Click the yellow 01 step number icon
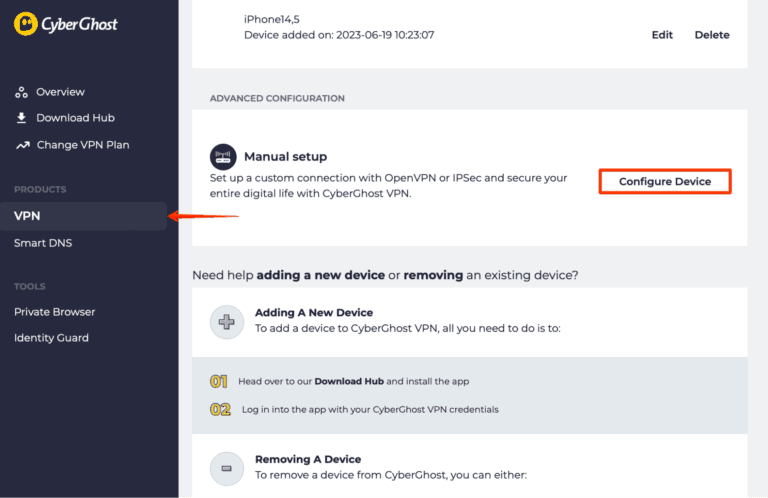This screenshot has height=498, width=768. click(x=220, y=381)
